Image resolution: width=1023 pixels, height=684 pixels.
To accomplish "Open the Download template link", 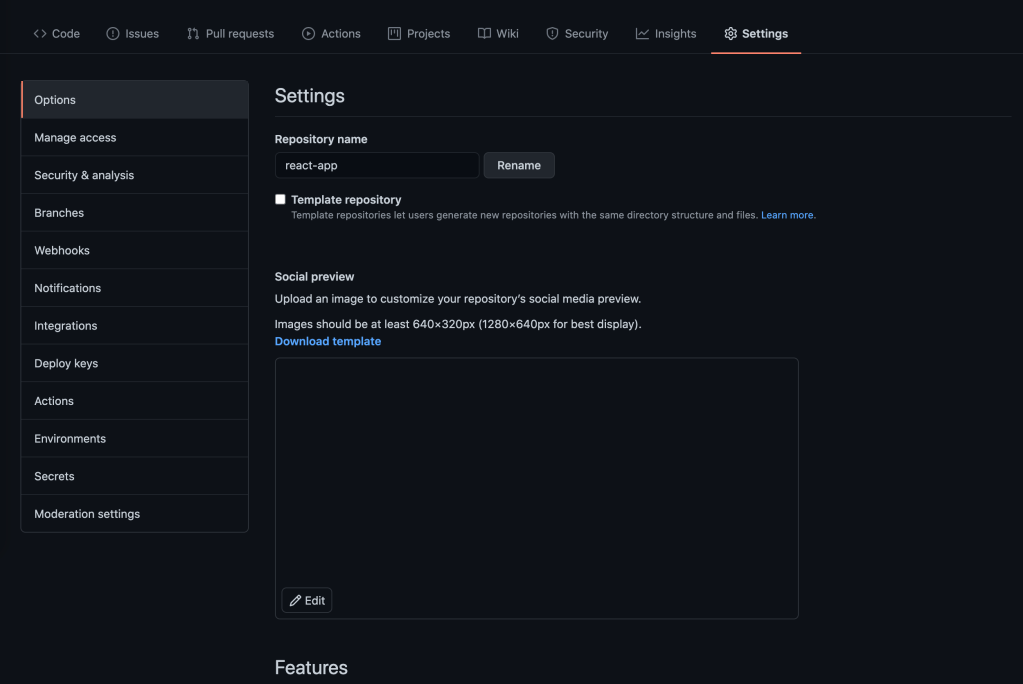I will point(328,341).
